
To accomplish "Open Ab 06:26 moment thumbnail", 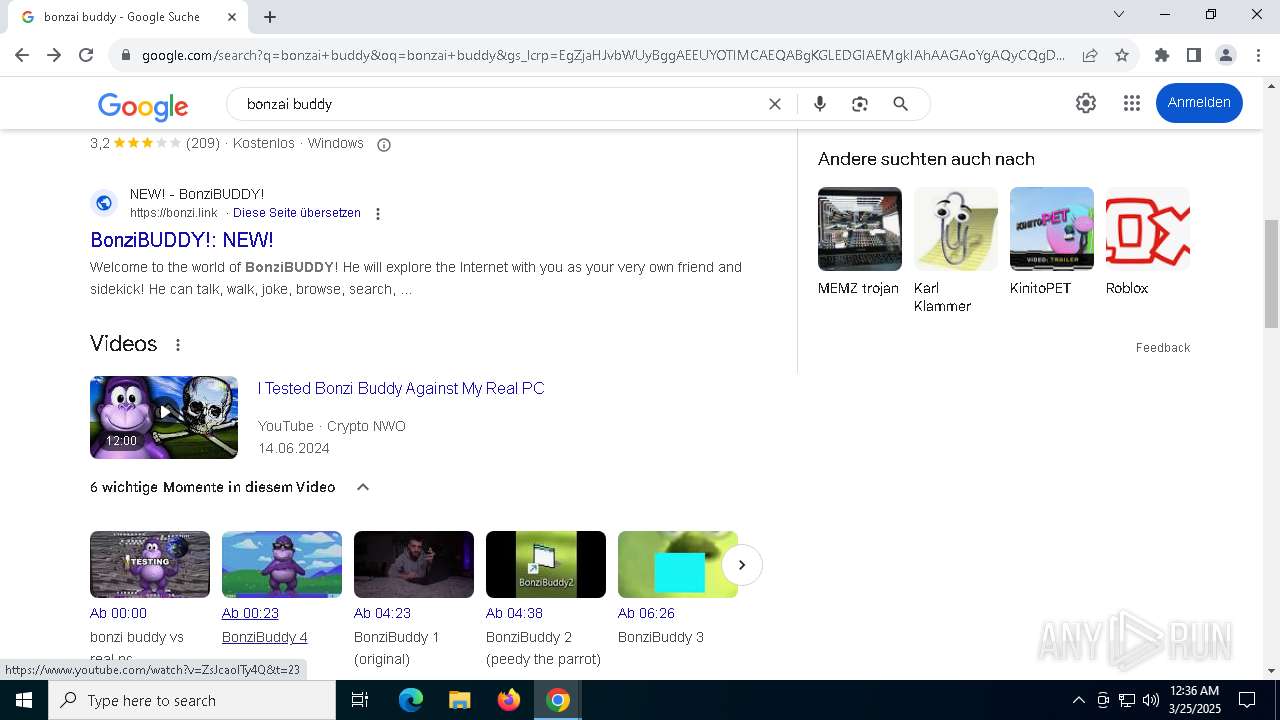I will pyautogui.click(x=678, y=564).
